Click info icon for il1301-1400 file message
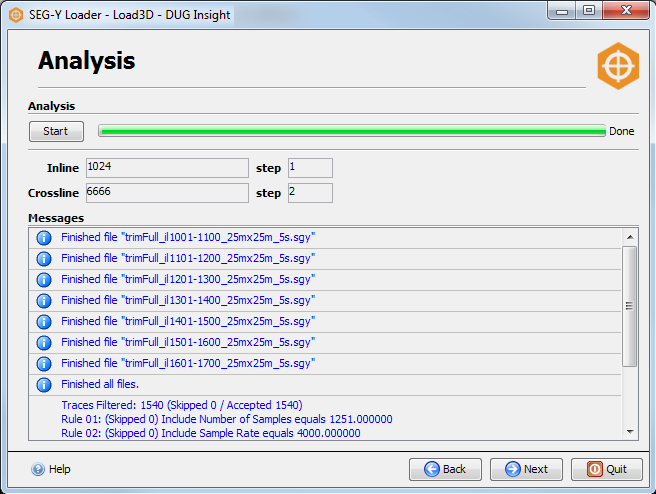The height and width of the screenshot is (494, 656). [x=44, y=300]
